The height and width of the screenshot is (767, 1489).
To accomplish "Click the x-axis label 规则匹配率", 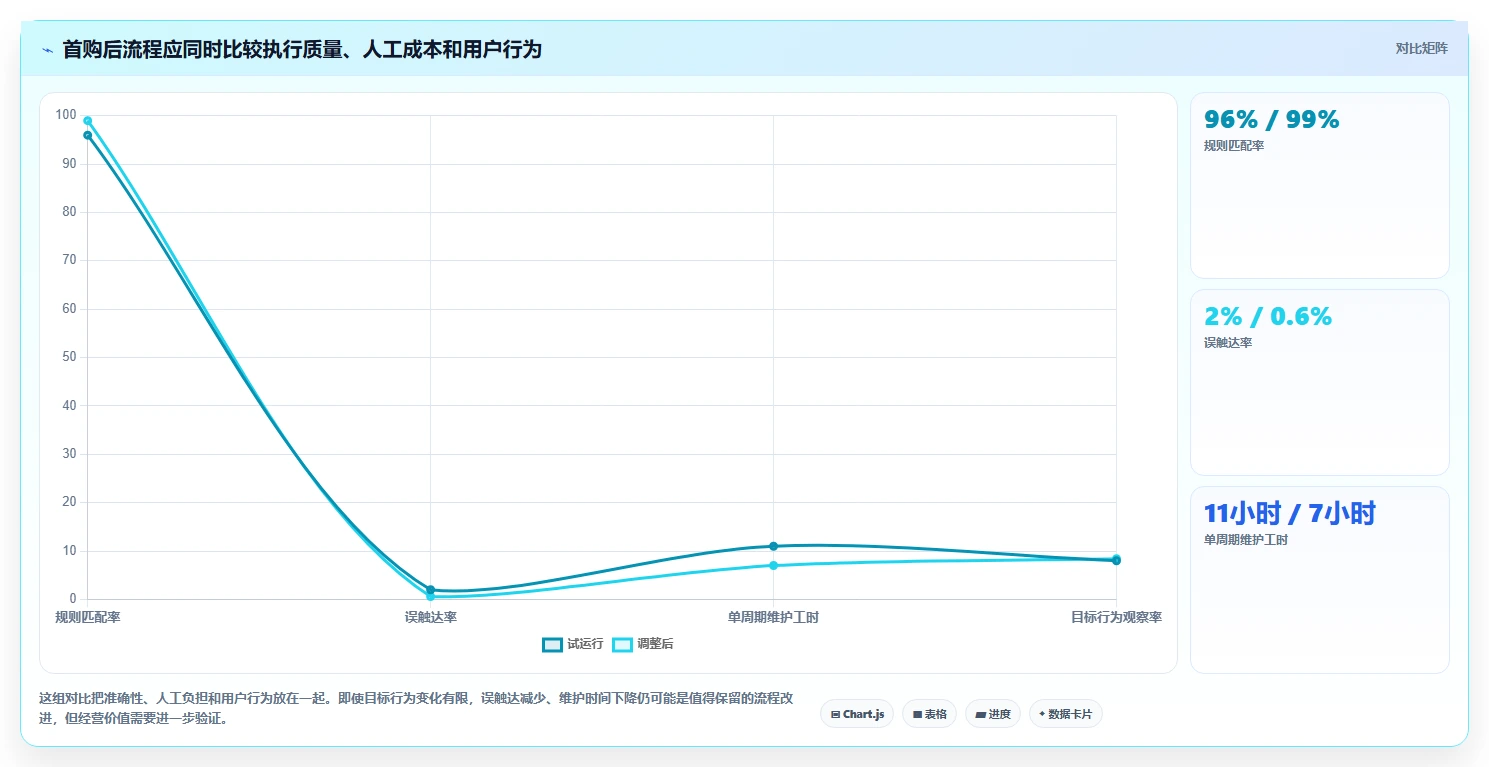I will 88,617.
